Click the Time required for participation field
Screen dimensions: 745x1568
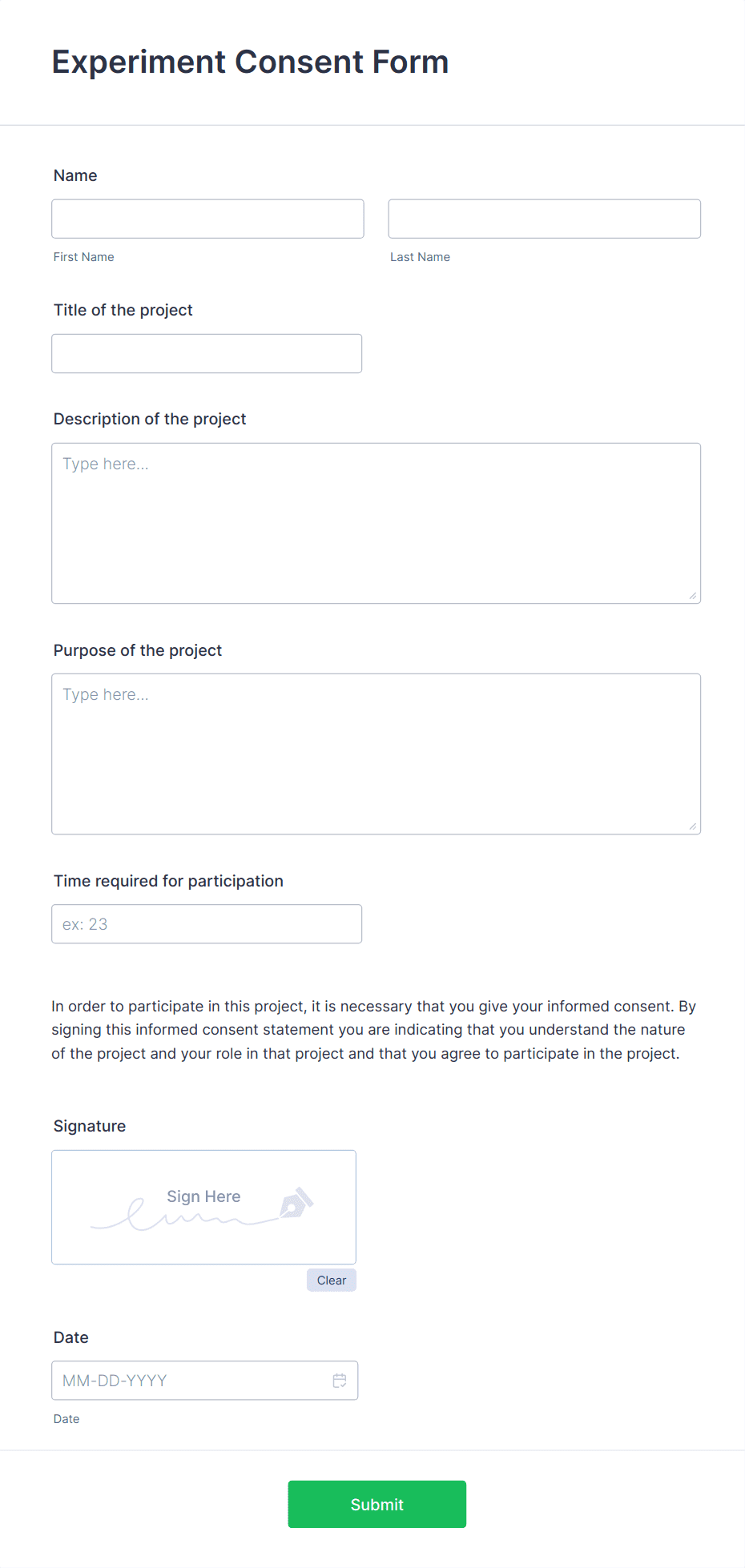[x=207, y=923]
